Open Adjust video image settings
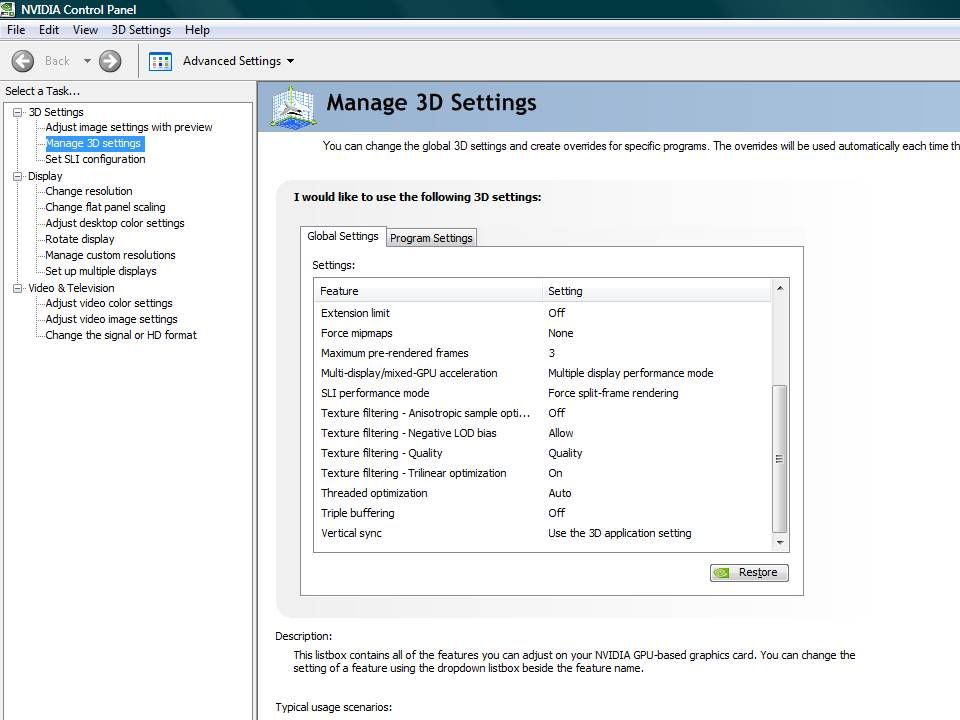Viewport: 960px width, 720px height. tap(111, 319)
